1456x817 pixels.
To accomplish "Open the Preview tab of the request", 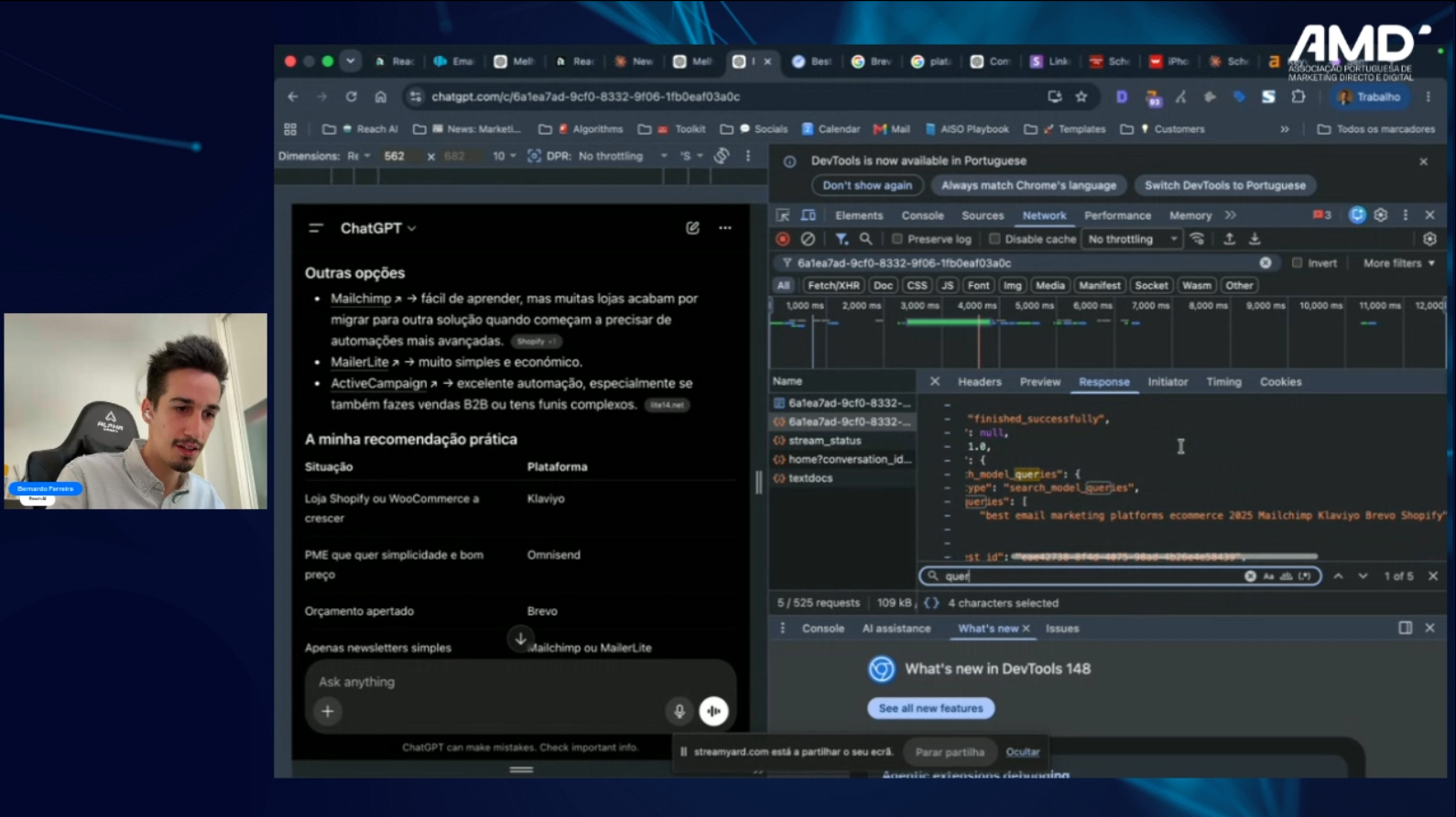I will (1040, 382).
